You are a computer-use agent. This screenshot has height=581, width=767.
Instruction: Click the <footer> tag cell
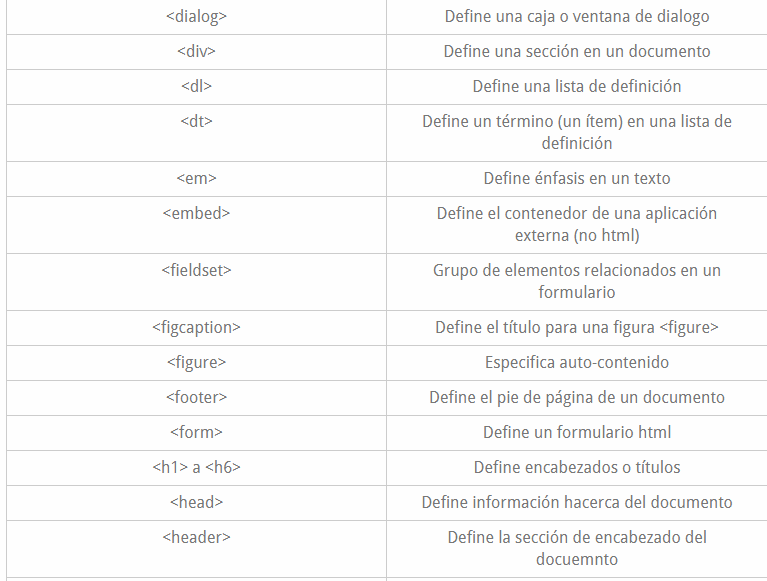point(196,398)
